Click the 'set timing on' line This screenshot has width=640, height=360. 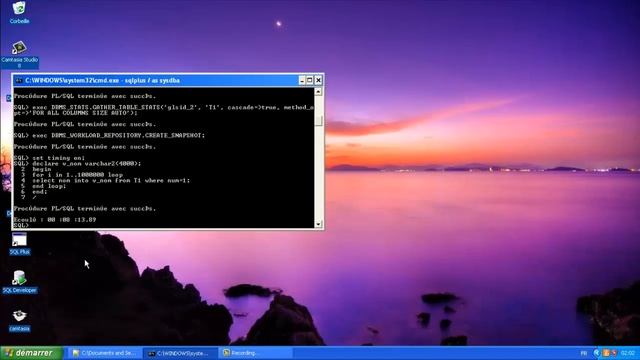[49, 158]
